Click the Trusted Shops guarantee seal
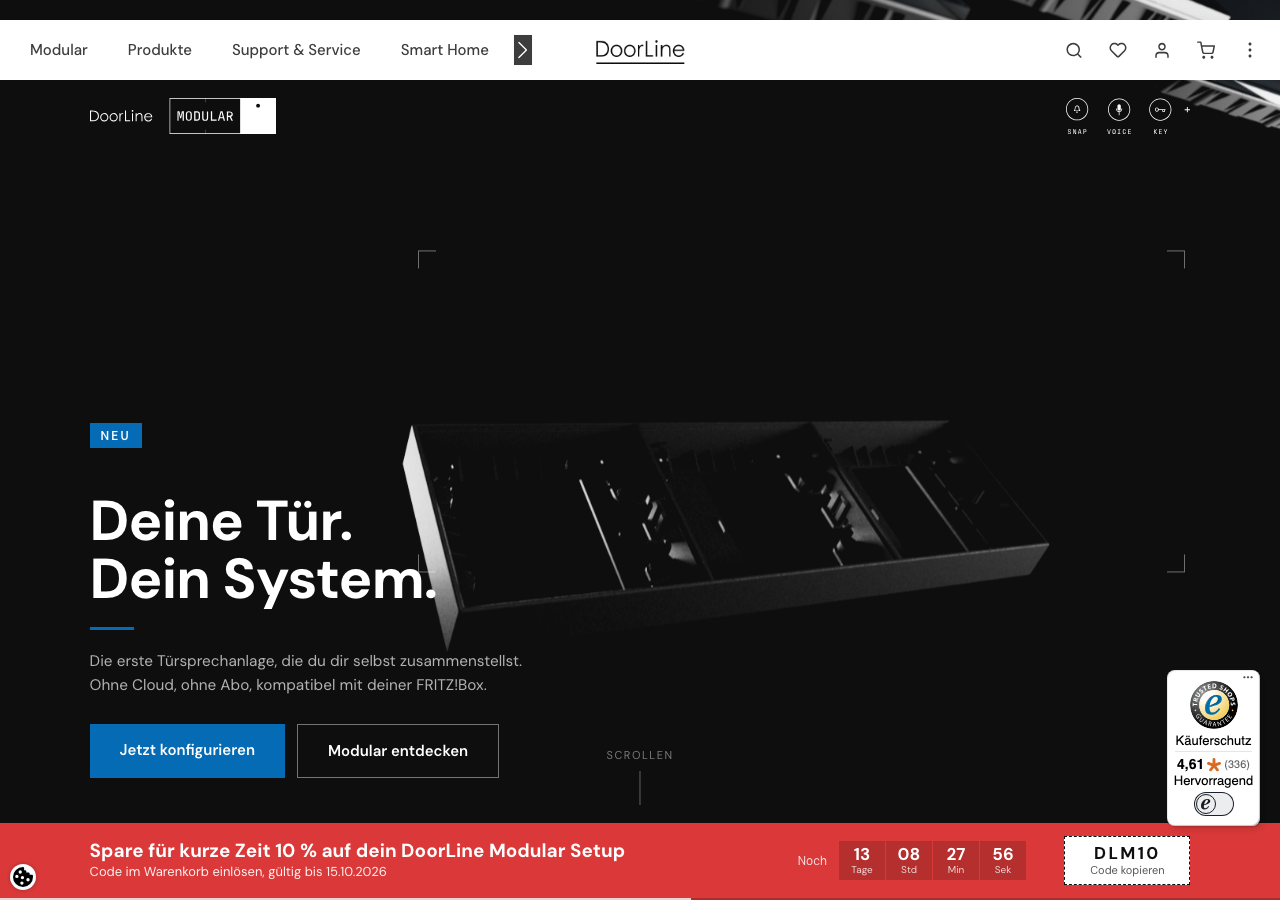Viewport: 1280px width, 900px height. pos(1213,705)
